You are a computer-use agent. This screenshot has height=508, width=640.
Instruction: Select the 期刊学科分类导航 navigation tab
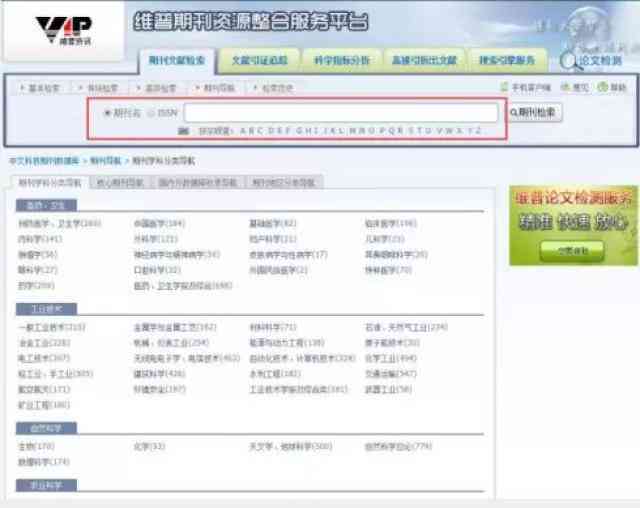pos(50,182)
